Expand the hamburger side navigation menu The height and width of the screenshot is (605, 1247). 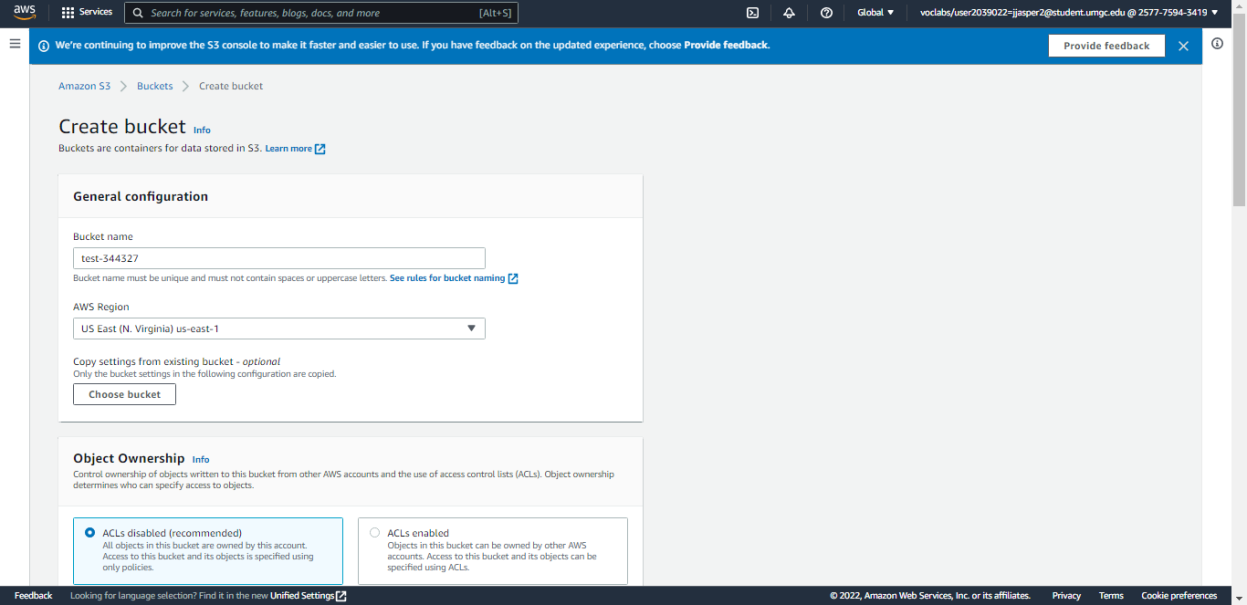point(14,44)
